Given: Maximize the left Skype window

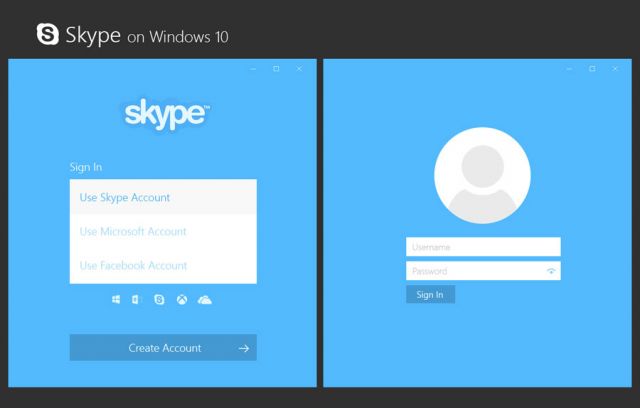Looking at the screenshot, I should pyautogui.click(x=276, y=69).
